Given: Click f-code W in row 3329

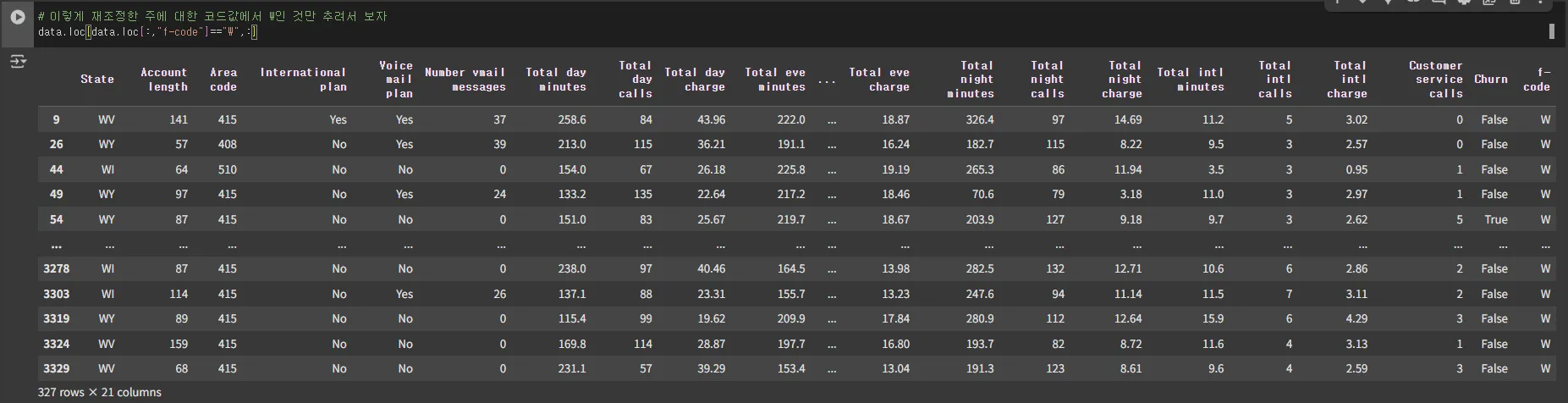Looking at the screenshot, I should click(1545, 368).
